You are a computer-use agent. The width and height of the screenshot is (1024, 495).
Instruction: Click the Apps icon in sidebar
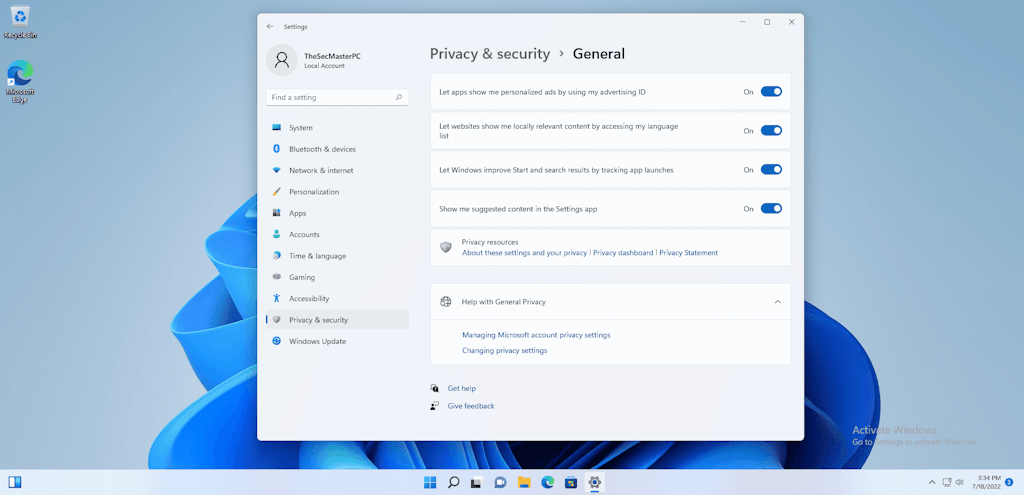click(276, 213)
